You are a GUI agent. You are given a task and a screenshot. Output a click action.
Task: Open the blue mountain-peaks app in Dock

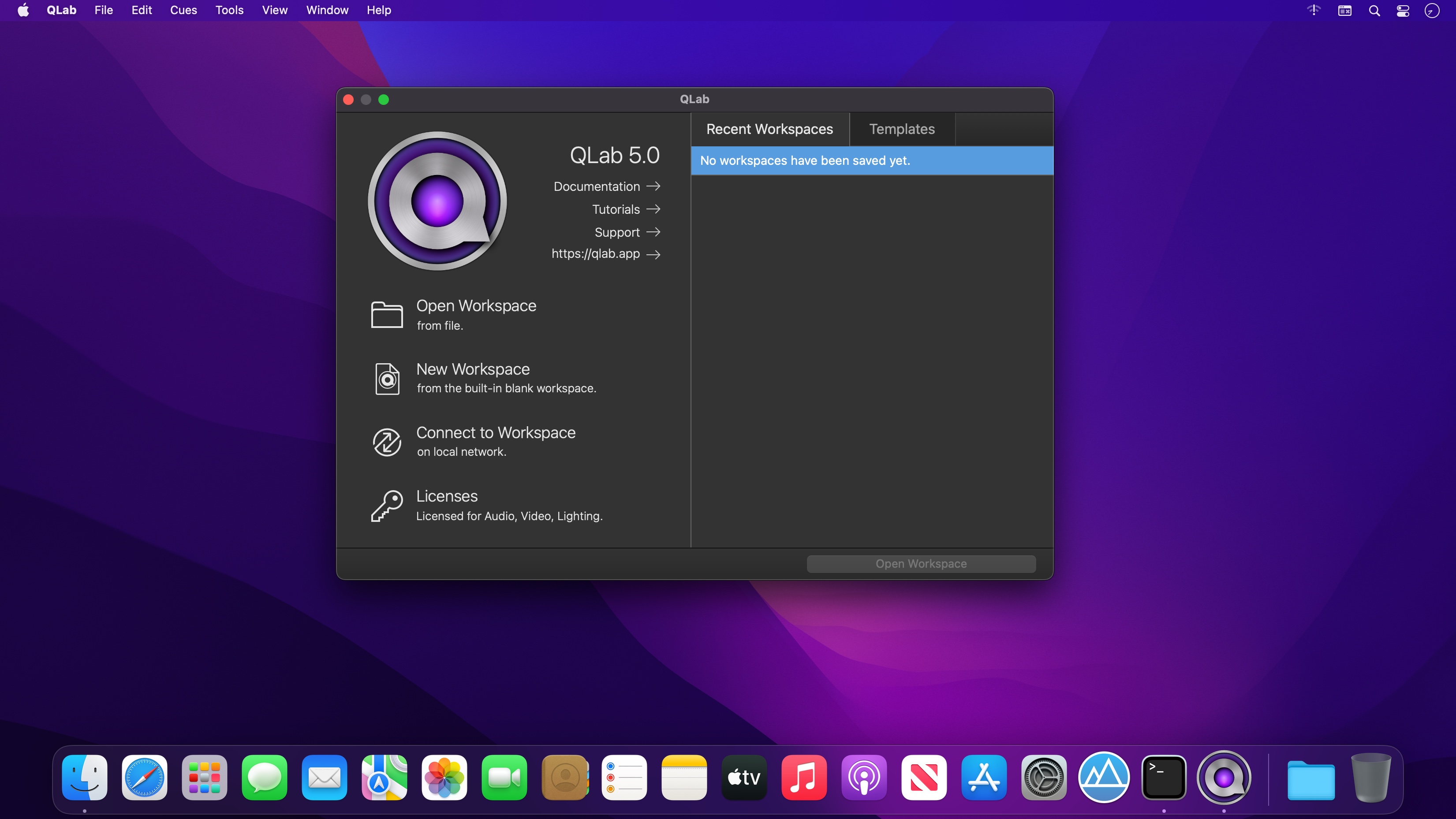(x=1104, y=777)
